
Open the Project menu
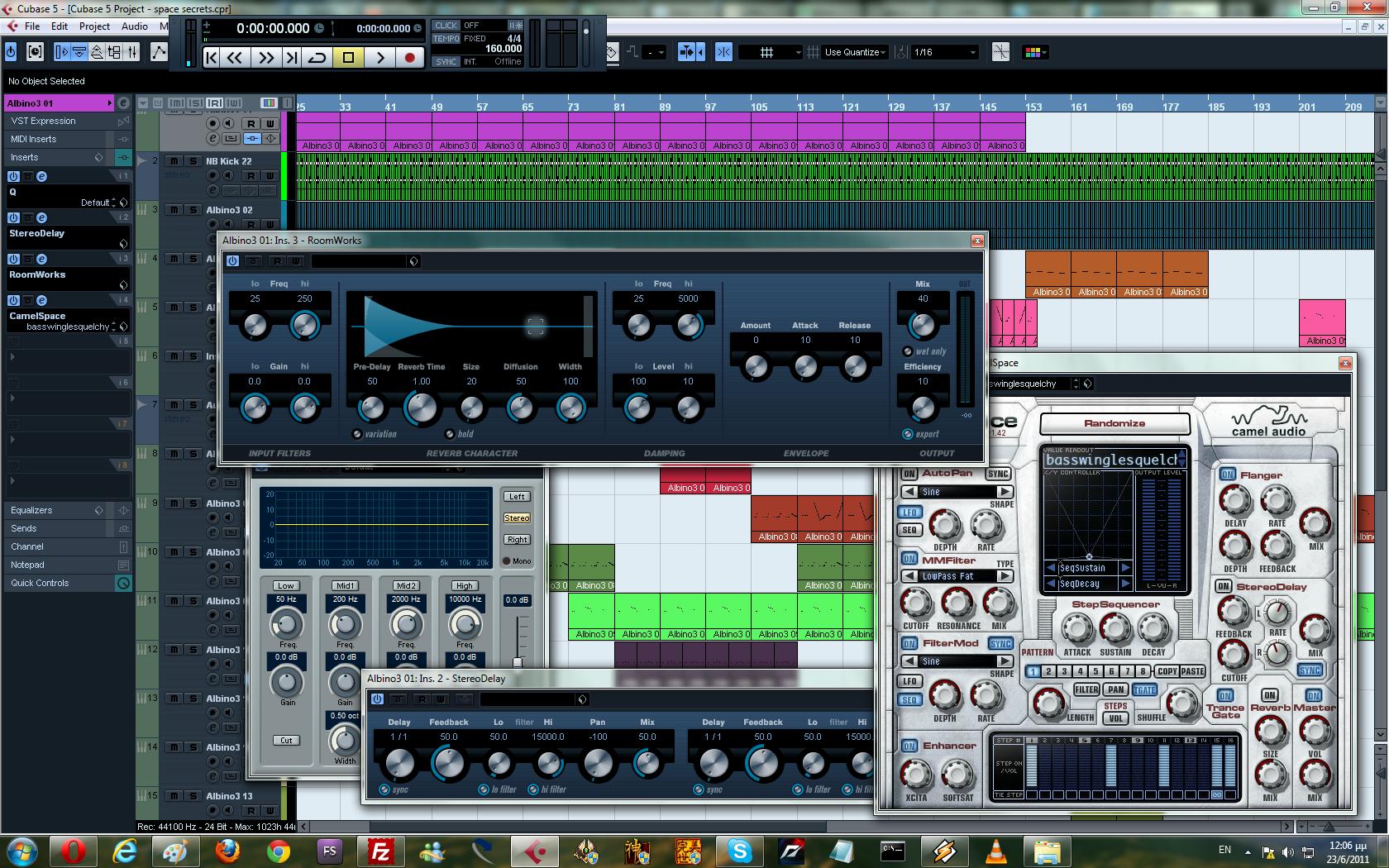coord(94,26)
